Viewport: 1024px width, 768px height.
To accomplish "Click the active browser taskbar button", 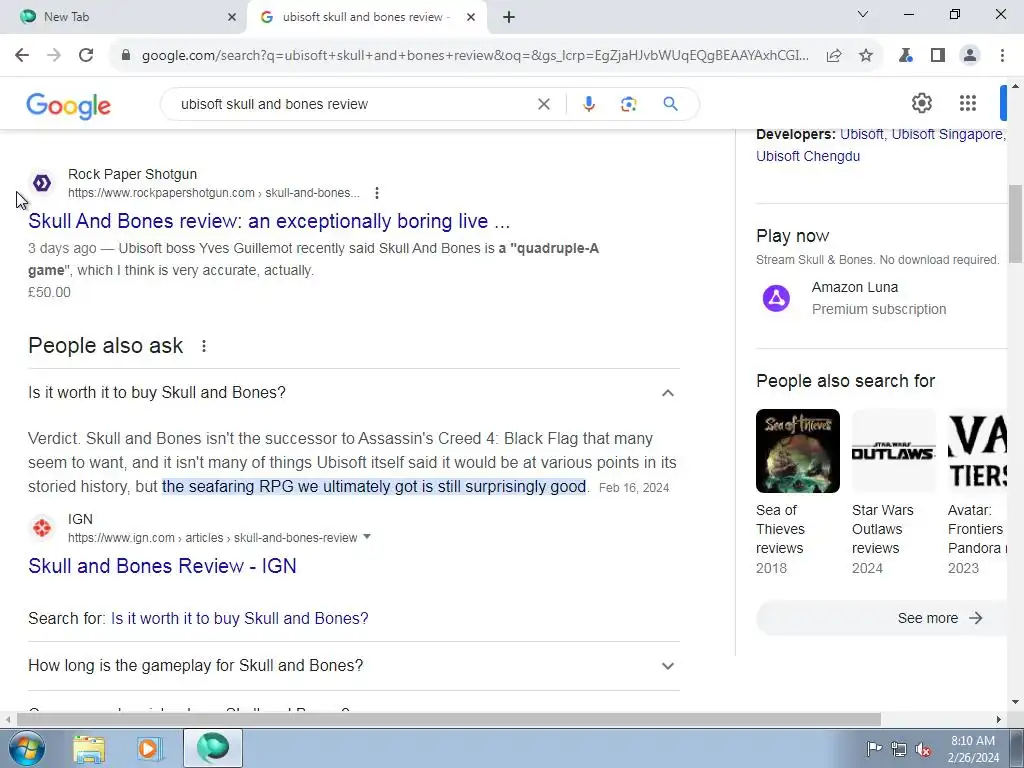I will coord(213,748).
